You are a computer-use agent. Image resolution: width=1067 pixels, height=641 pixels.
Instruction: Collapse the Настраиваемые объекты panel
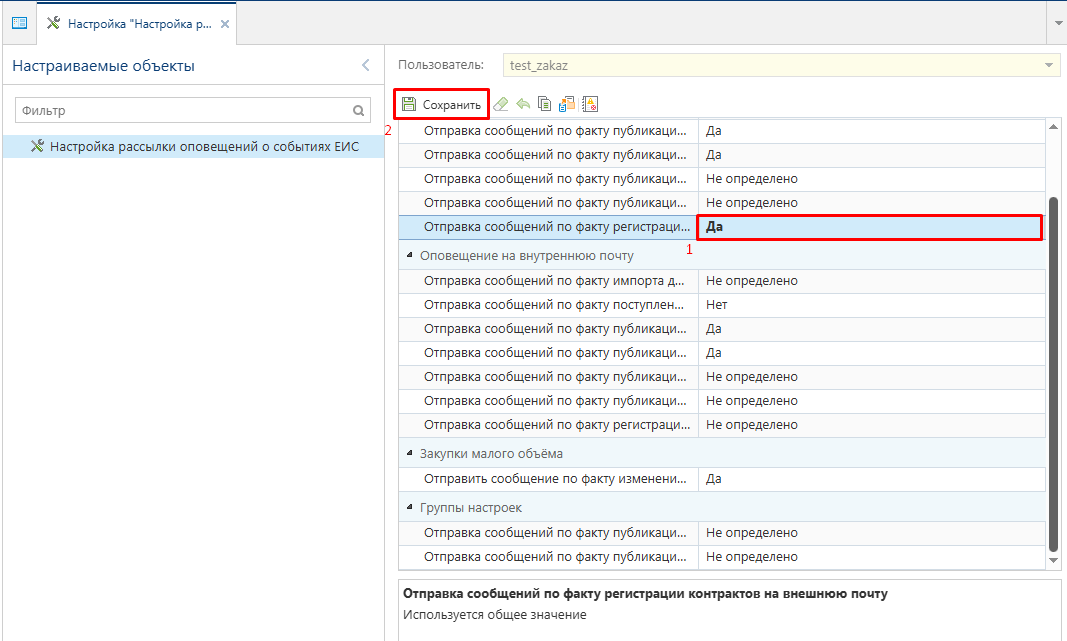pyautogui.click(x=365, y=66)
